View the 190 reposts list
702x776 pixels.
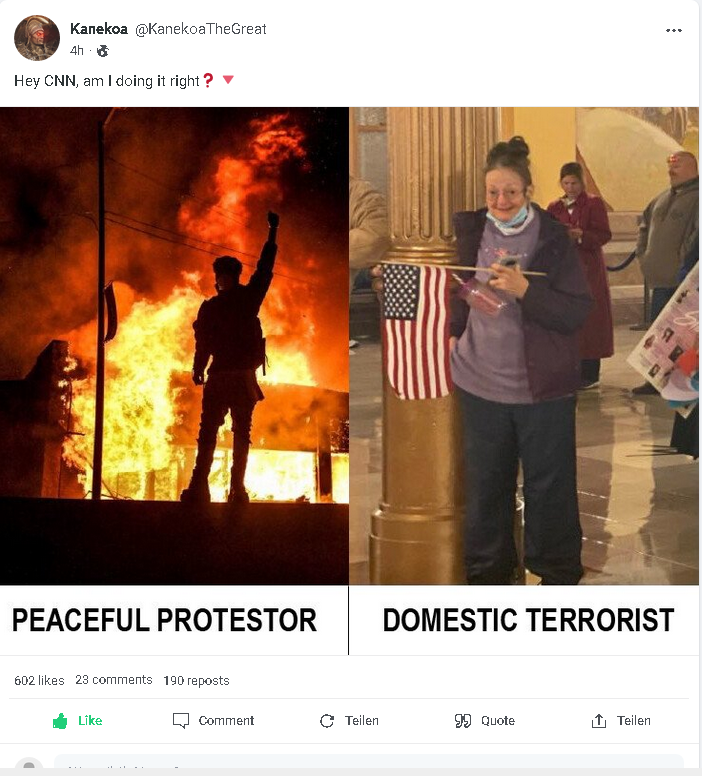tap(197, 680)
